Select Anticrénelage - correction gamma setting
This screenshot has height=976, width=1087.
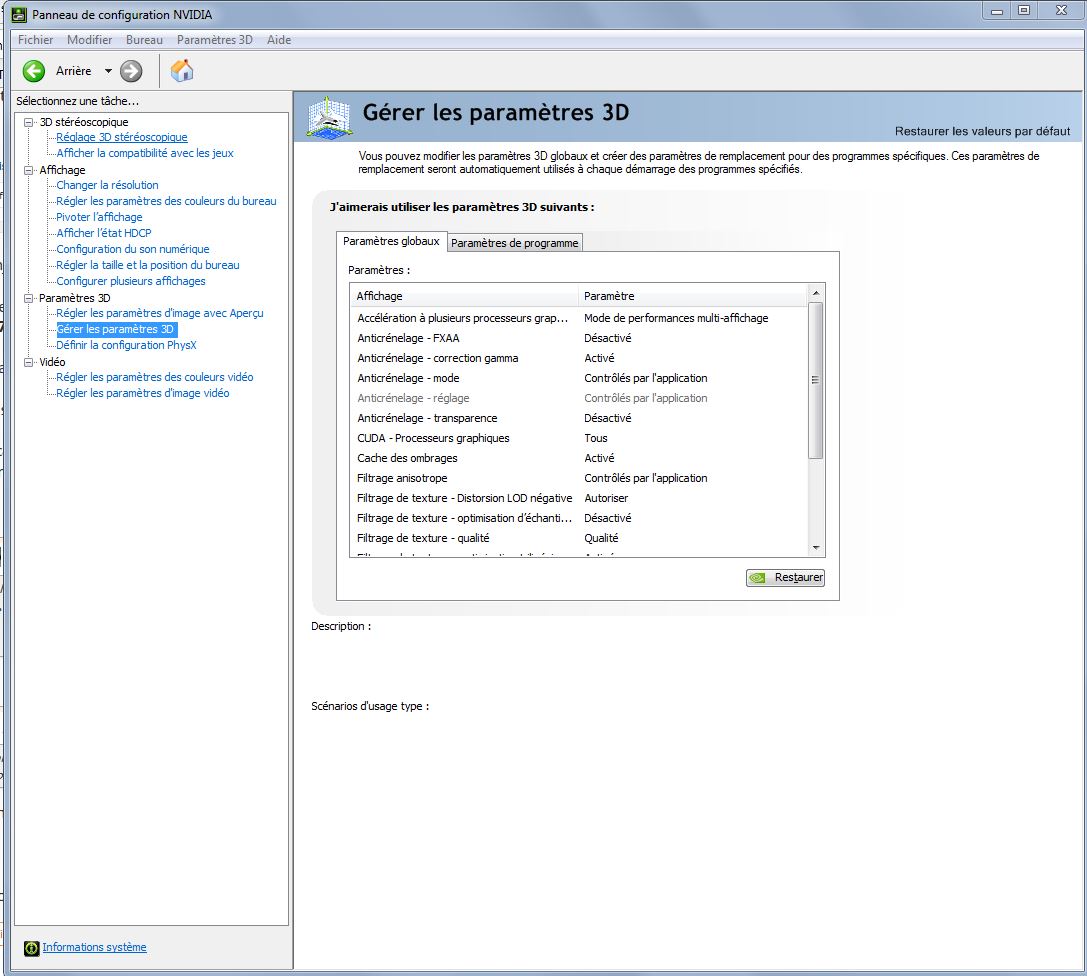(x=580, y=358)
